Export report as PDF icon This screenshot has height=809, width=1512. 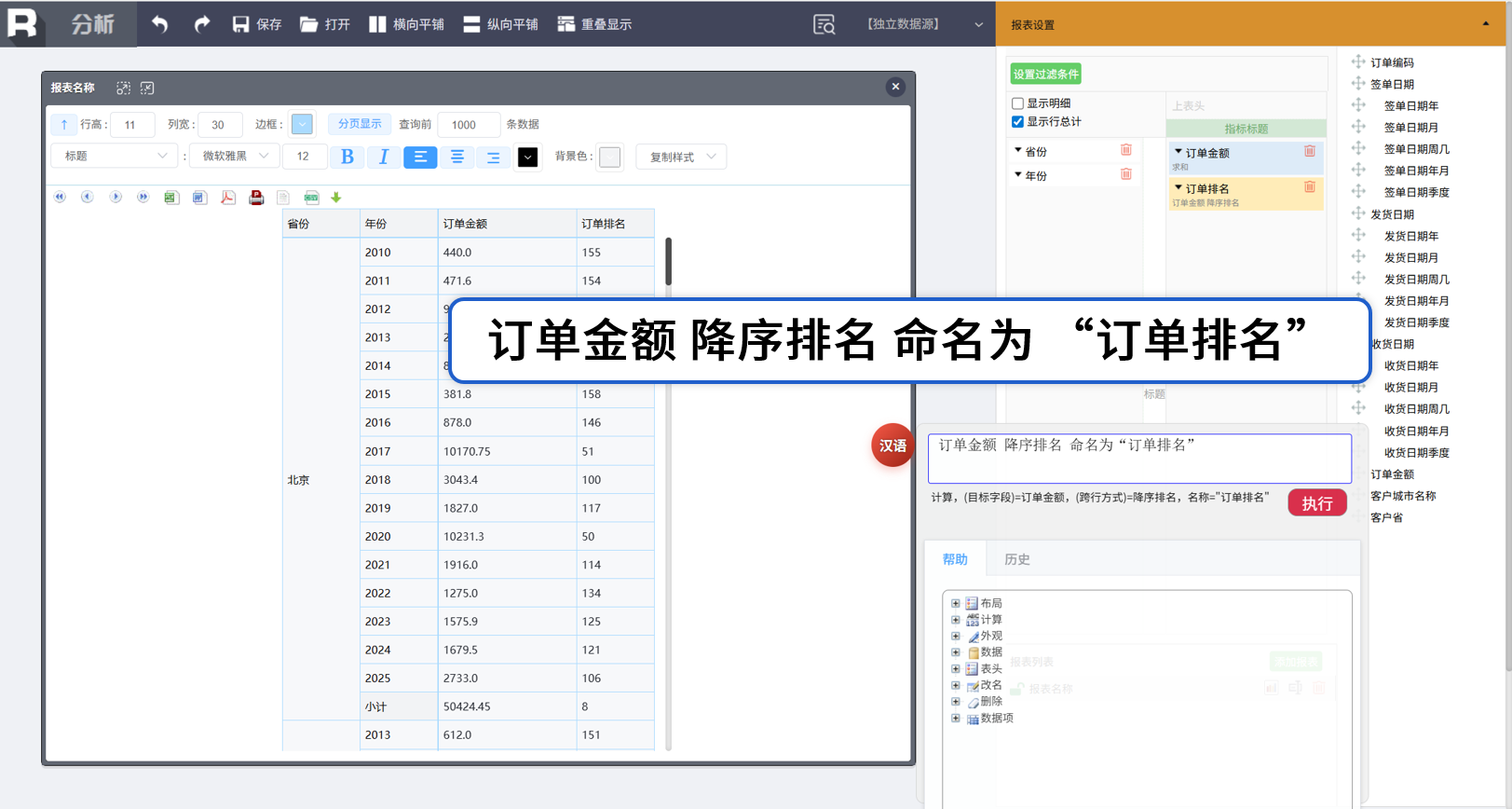pos(228,198)
